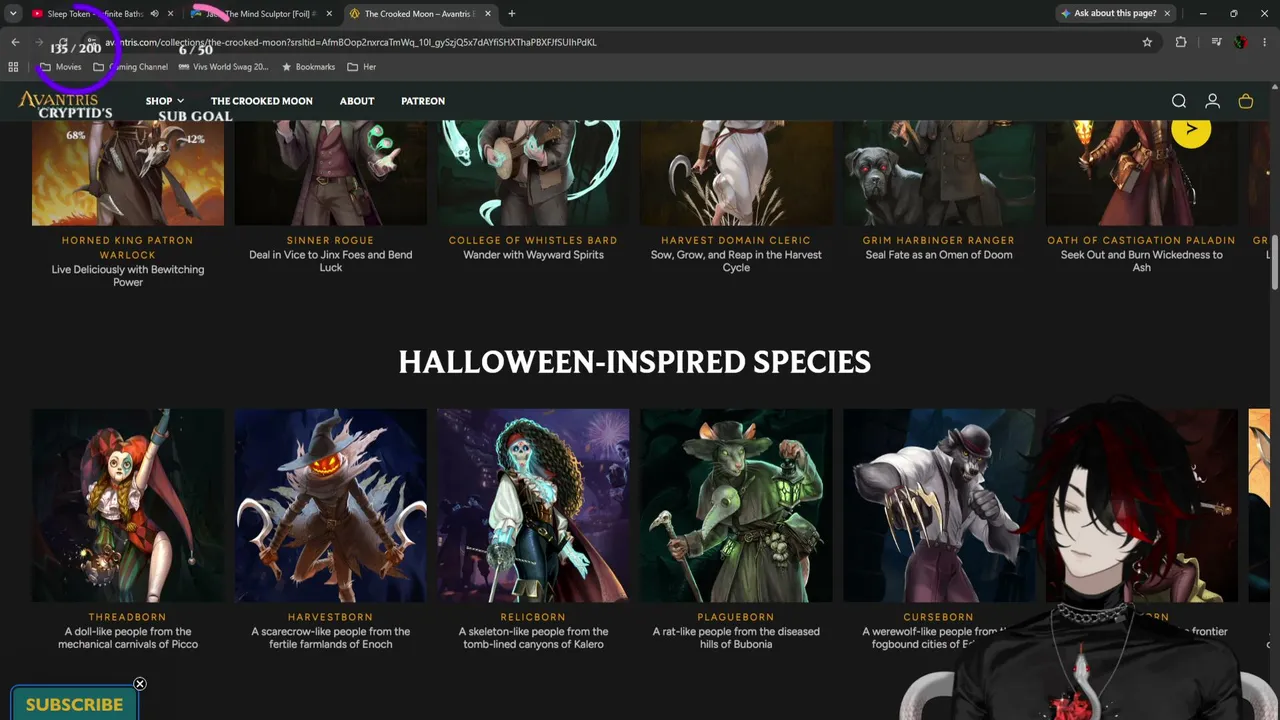This screenshot has height=720, width=1280.
Task: Open the Gaming Channel bookmark folder
Action: [x=130, y=67]
